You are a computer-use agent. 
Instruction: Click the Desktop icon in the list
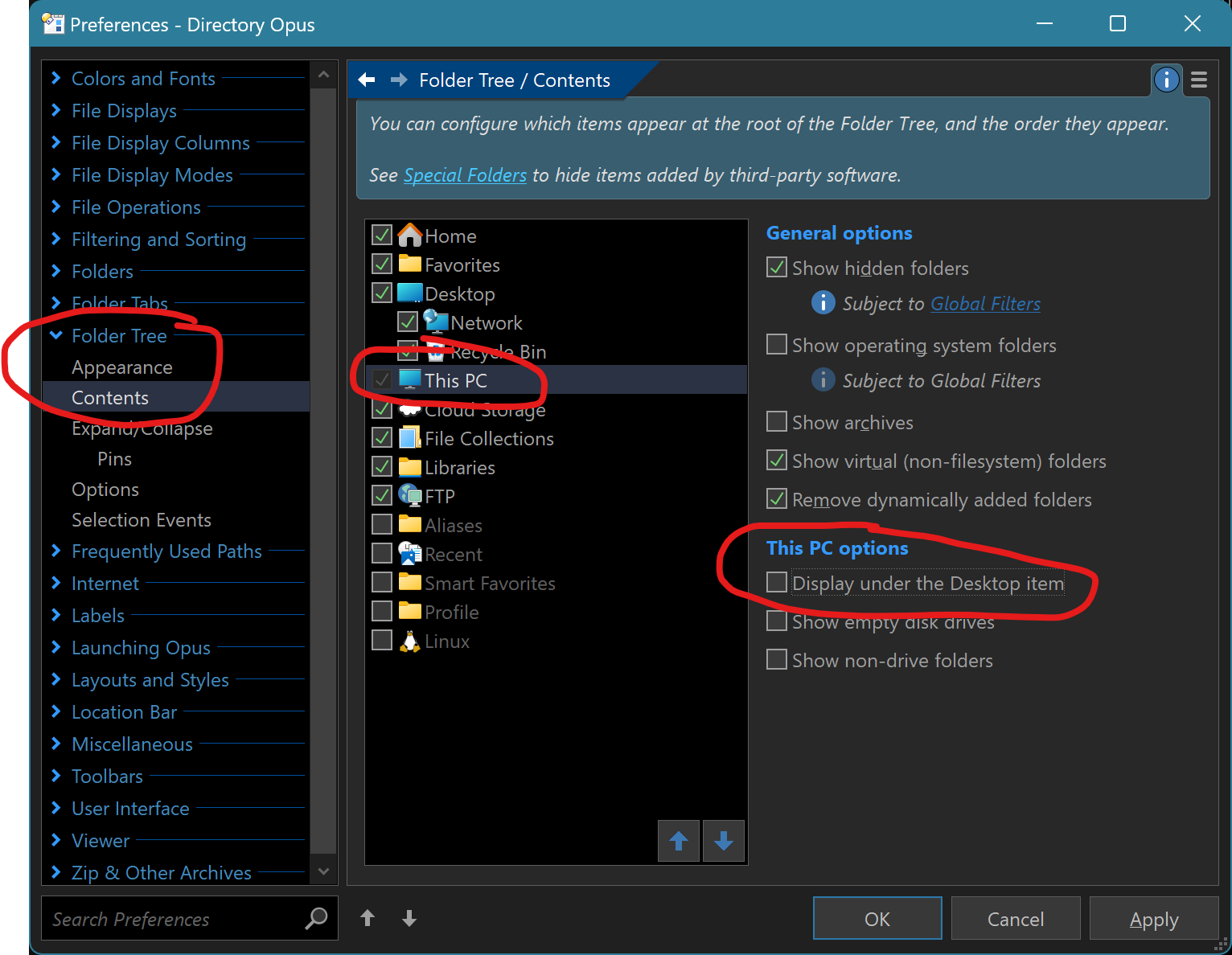click(x=409, y=293)
